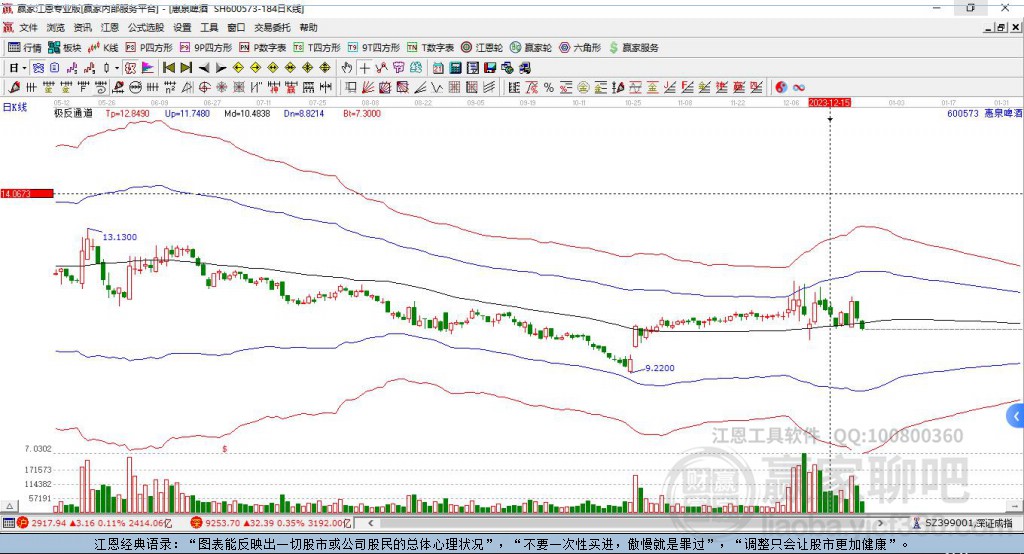Click the 600573 stock code label

pyautogui.click(x=963, y=113)
